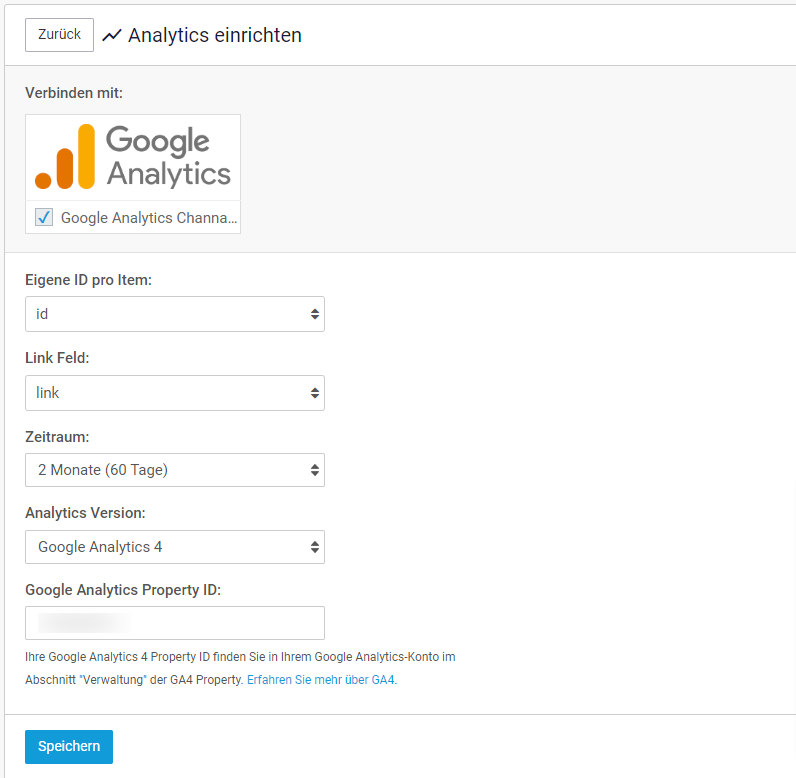Viewport: 796px width, 778px height.
Task: Click the orange Google Analytics bar chart logo
Action: (x=65, y=156)
